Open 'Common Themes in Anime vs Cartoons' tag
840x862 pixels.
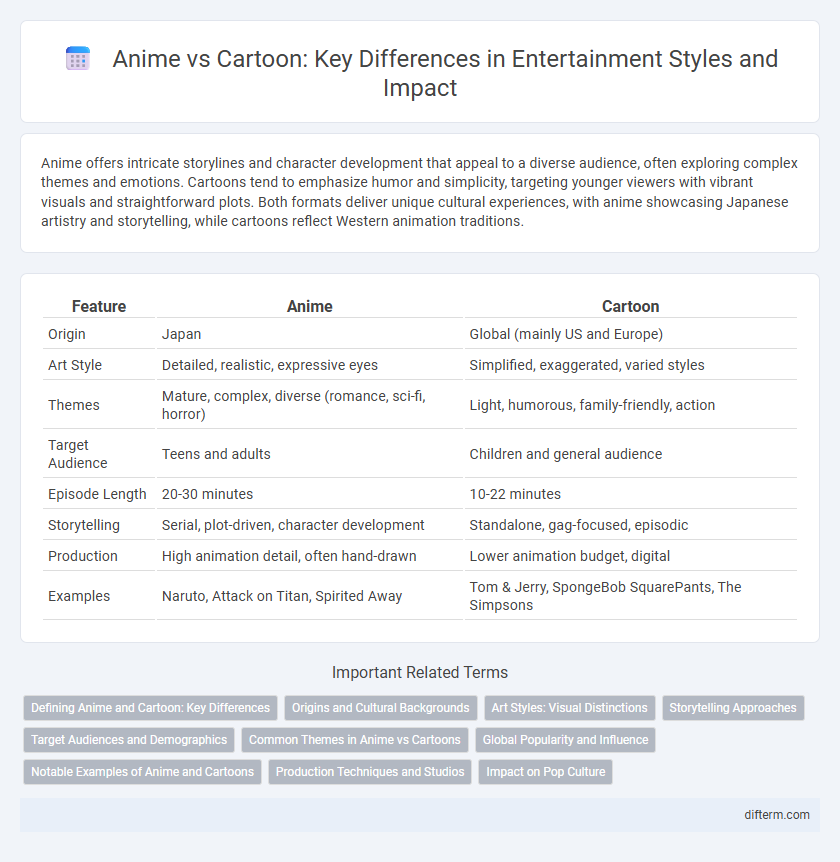(355, 740)
